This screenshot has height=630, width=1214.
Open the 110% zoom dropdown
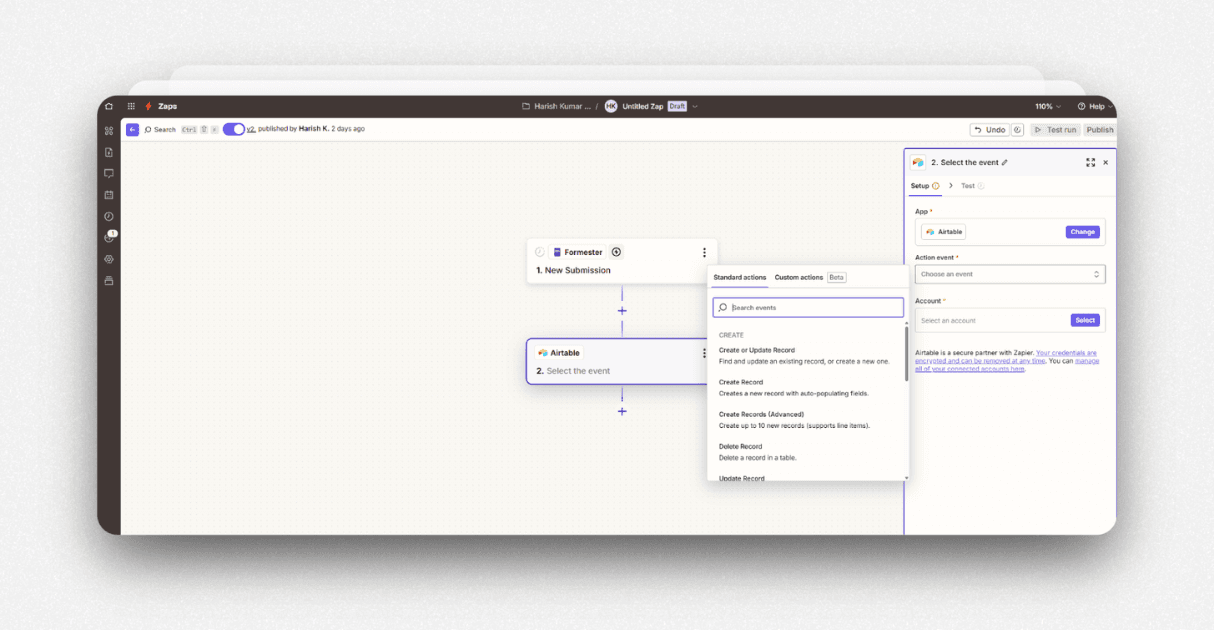[1047, 106]
